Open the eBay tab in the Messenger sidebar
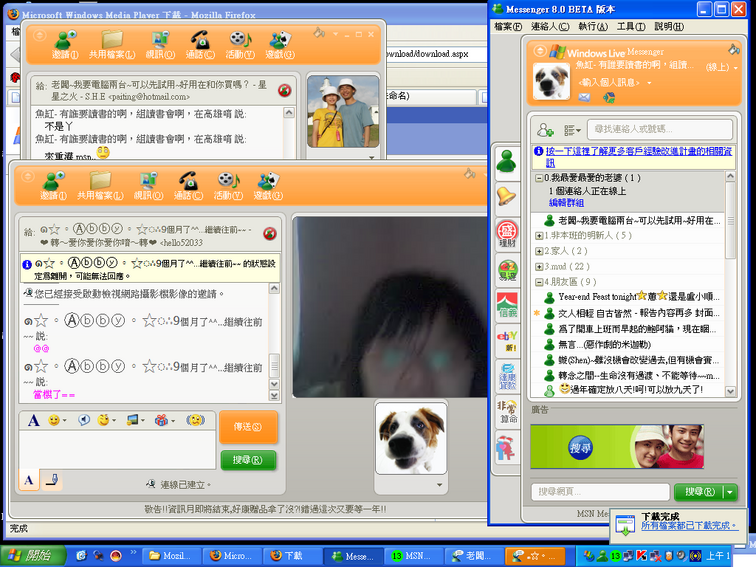Viewport: 756px width, 567px height. (x=507, y=338)
